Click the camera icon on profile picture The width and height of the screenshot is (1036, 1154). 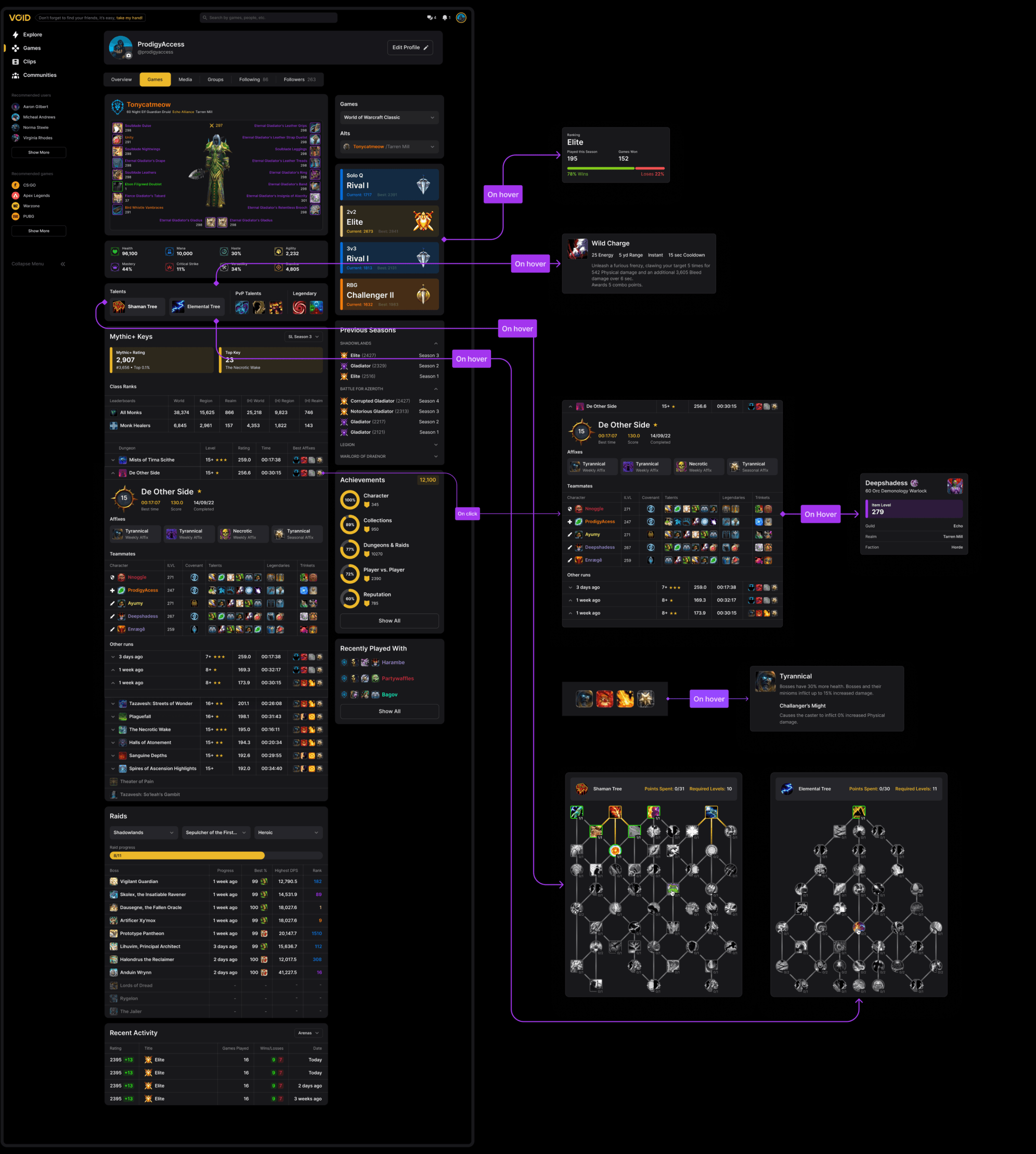tap(128, 55)
